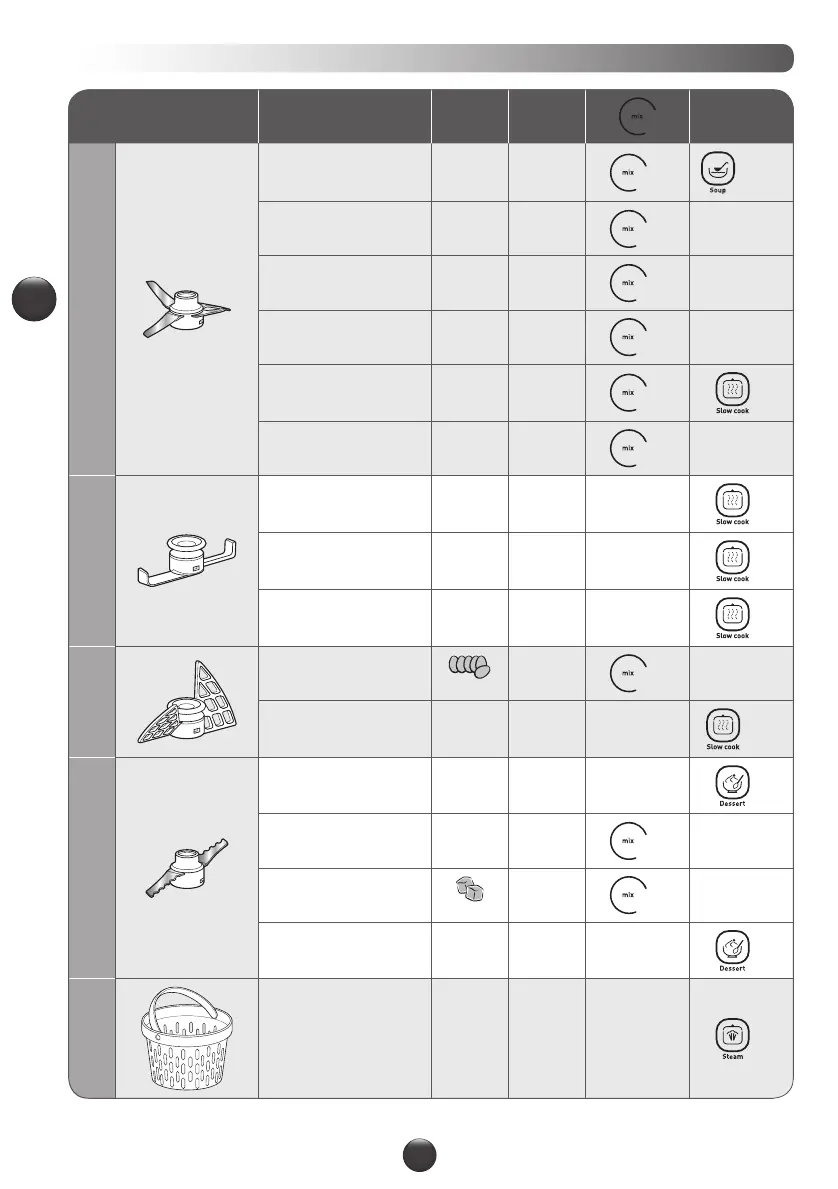838x1189 pixels.
Task: Click the mix dial next to the cubes icon
Action: pos(628,896)
